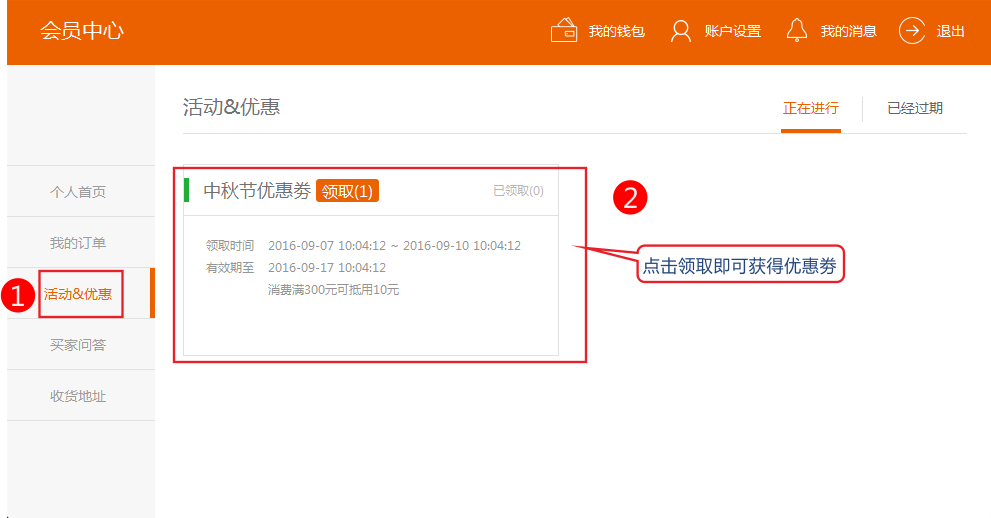The height and width of the screenshot is (518, 991).
Task: Click the 退出 text link
Action: point(950,32)
